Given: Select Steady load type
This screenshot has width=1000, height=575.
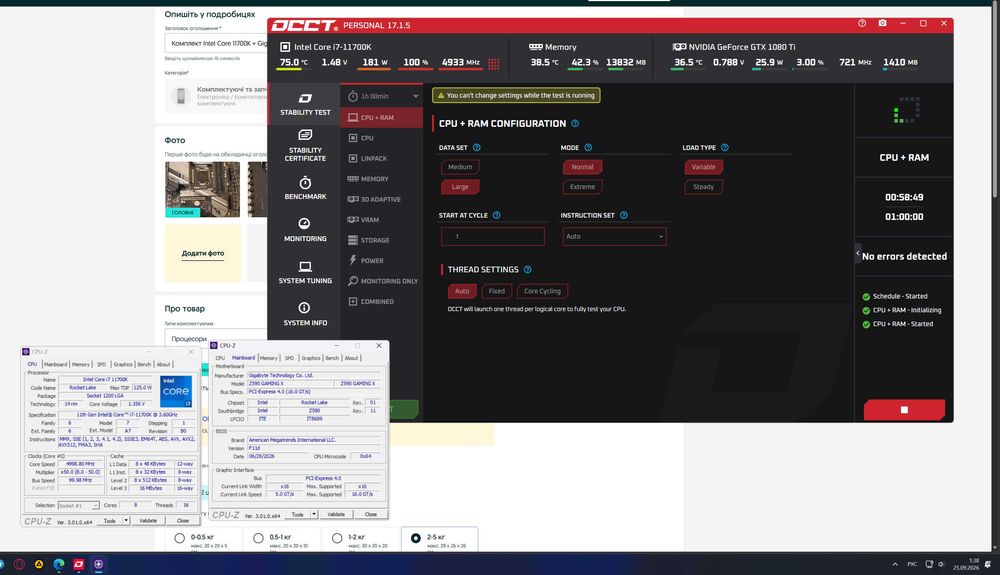Looking at the screenshot, I should pyautogui.click(x=703, y=187).
